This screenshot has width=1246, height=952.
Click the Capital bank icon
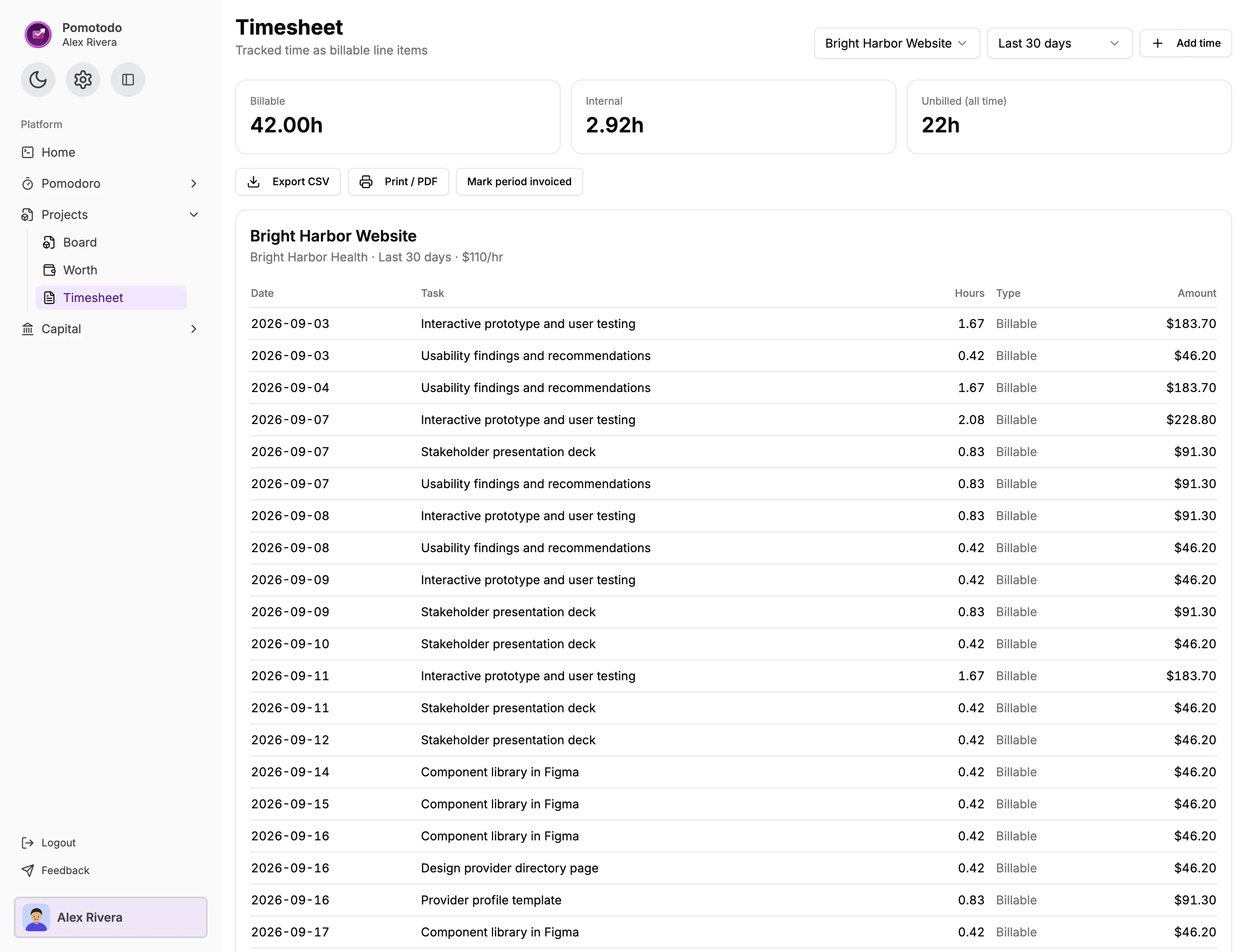tap(28, 329)
